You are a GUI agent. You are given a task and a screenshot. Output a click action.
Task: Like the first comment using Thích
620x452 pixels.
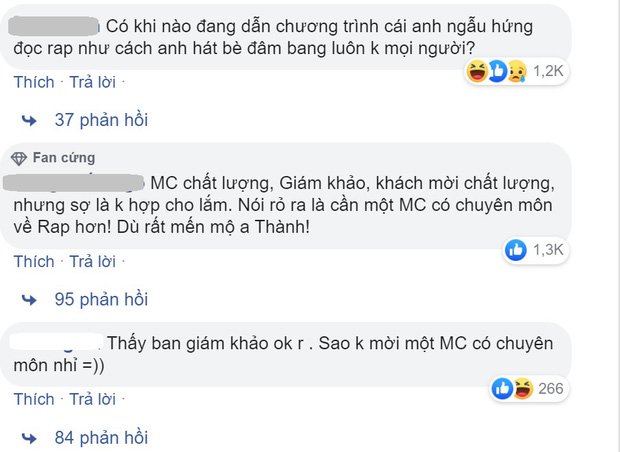point(34,83)
